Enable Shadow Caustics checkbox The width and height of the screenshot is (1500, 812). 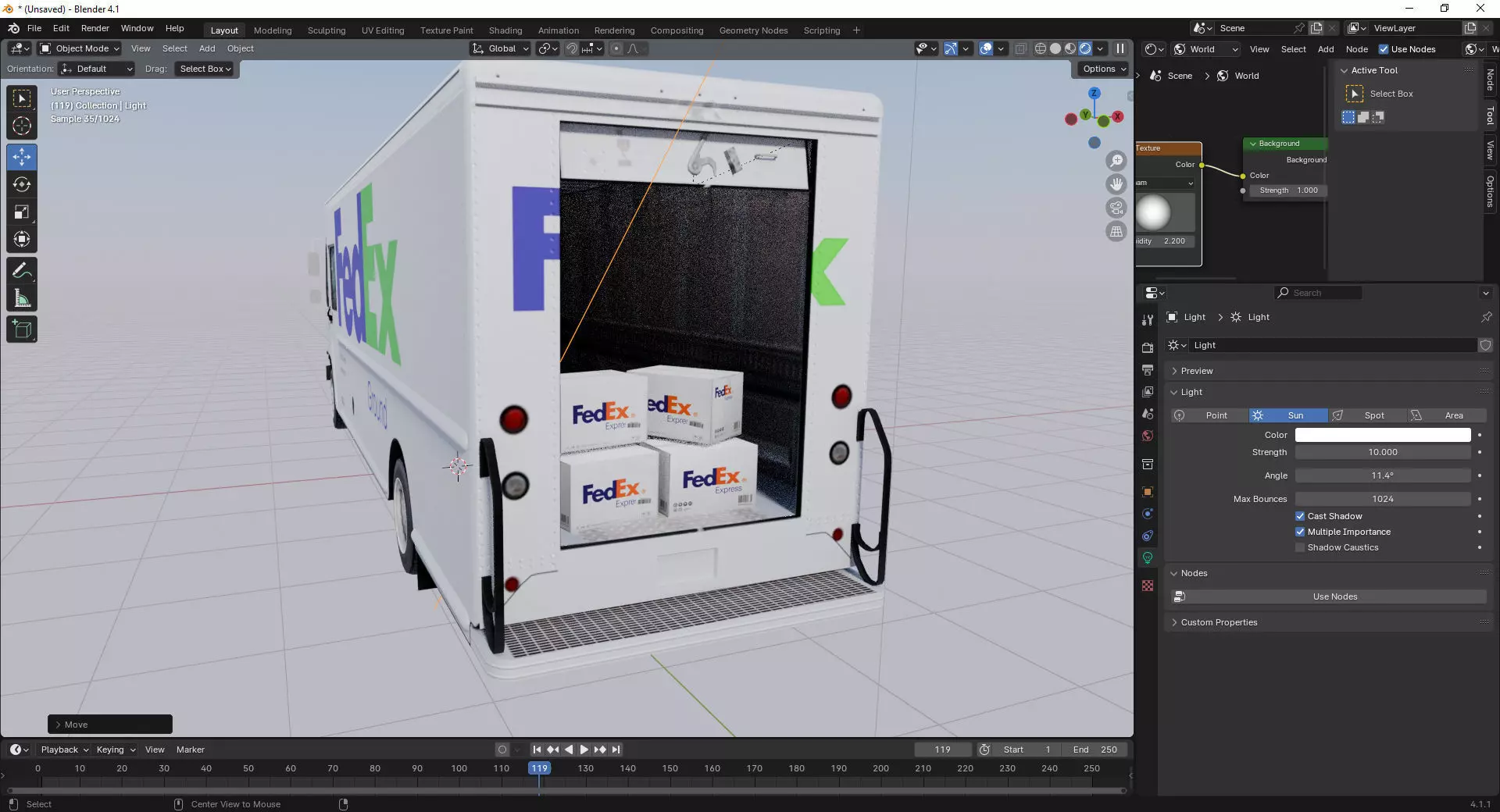point(1300,547)
